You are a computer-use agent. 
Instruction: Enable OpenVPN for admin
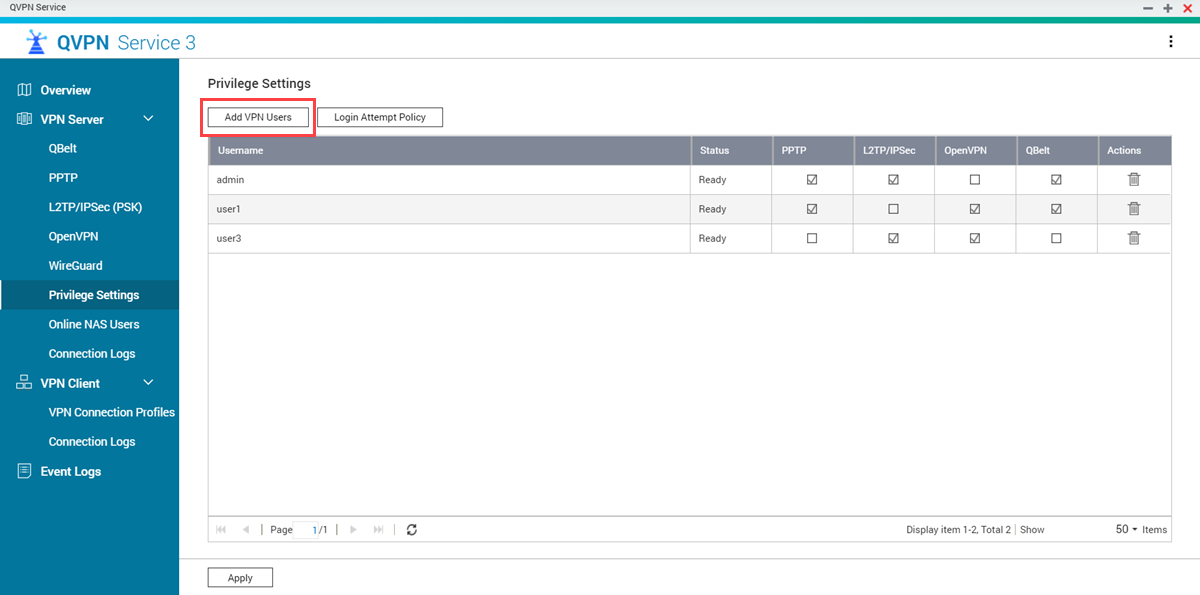click(975, 180)
